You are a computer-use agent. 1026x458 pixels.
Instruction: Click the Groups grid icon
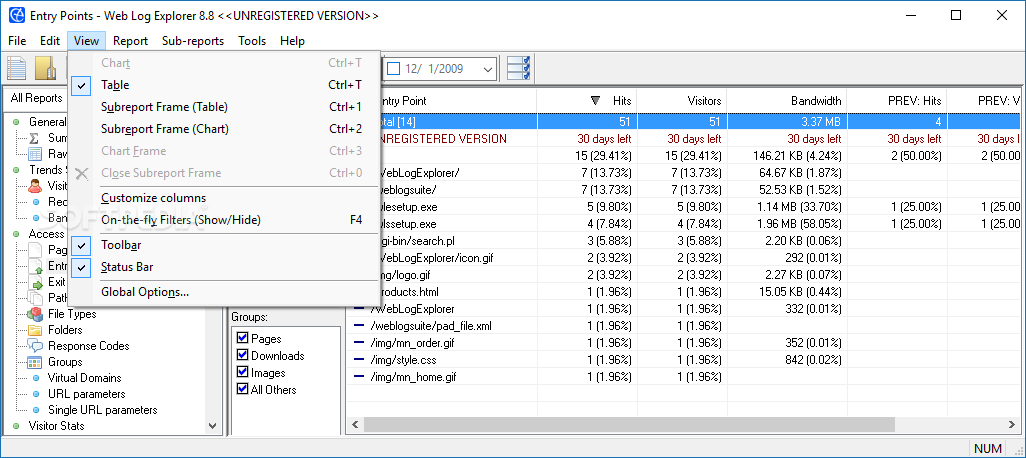35,362
